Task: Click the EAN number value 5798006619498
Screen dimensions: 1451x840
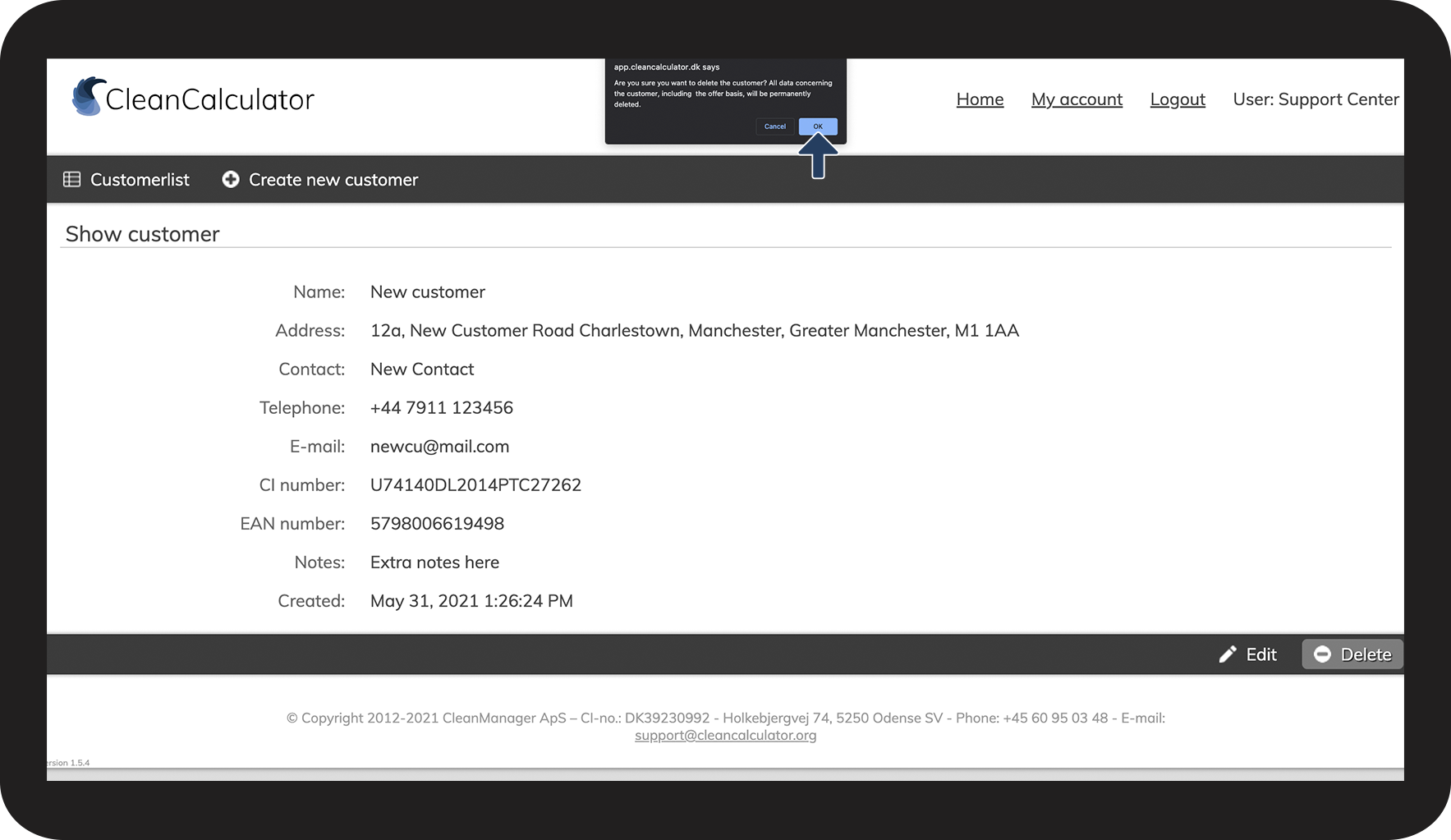Action: [x=437, y=523]
